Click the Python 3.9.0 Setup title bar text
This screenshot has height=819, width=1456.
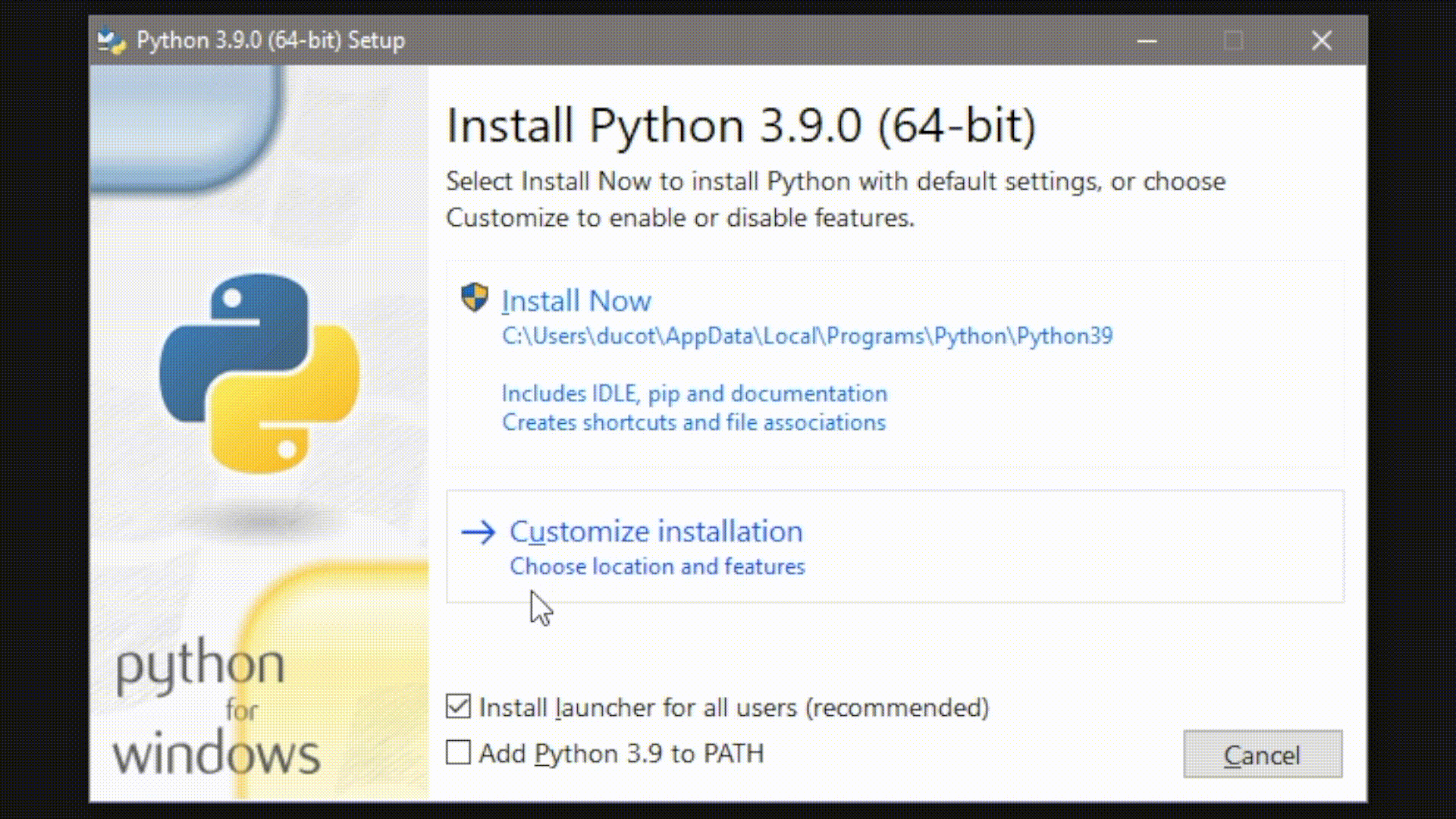pos(270,40)
